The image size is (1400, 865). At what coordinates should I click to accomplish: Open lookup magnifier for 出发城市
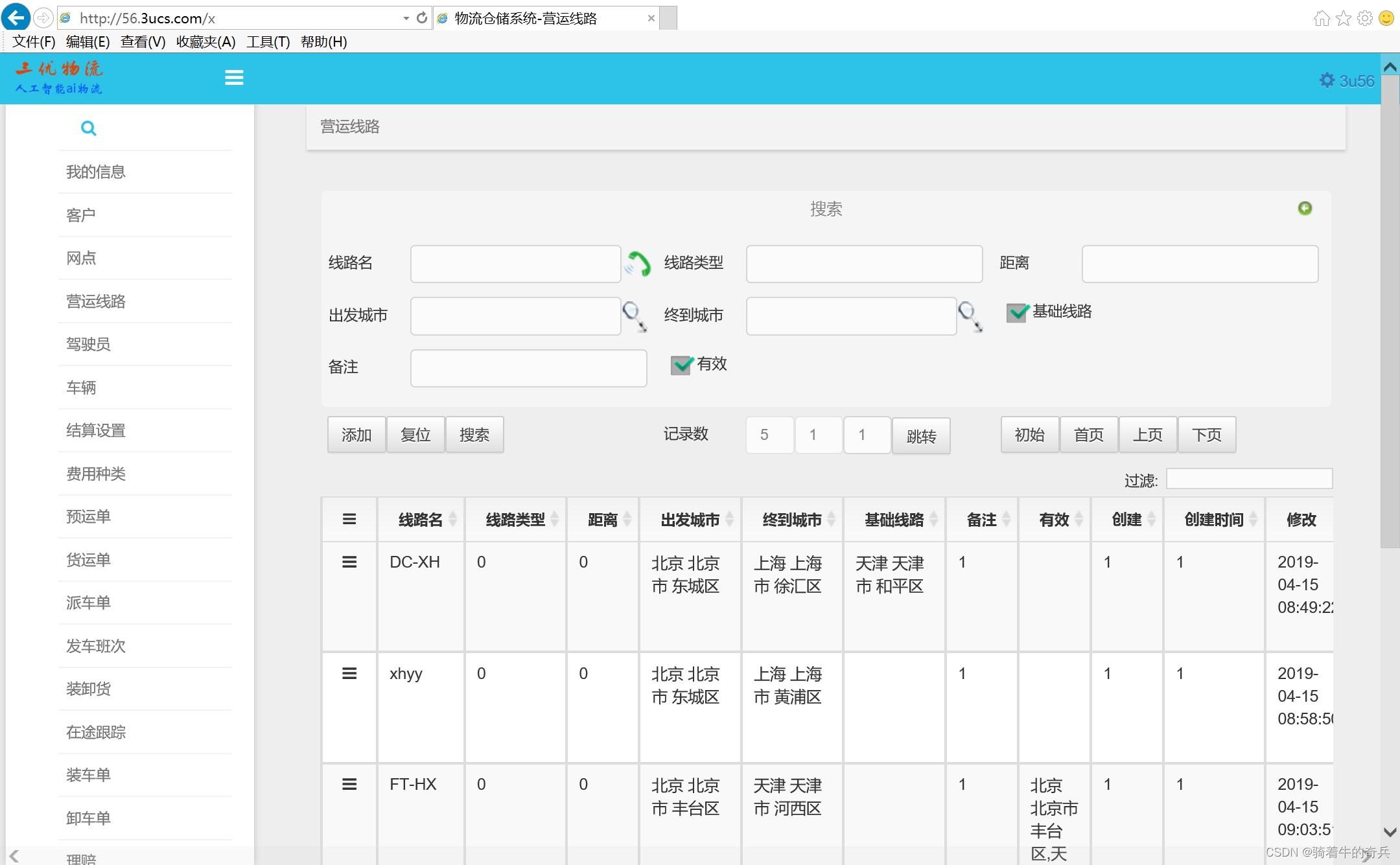coord(634,316)
